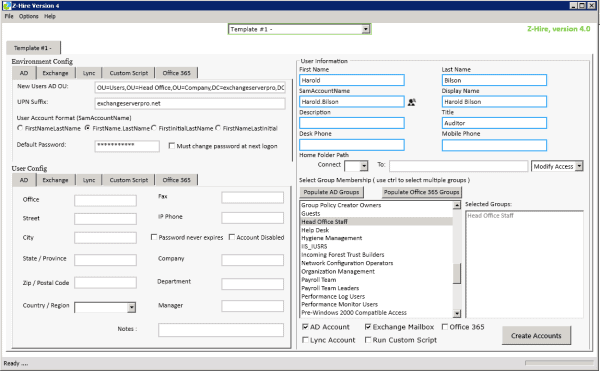Click the Manager input field

coord(253,306)
